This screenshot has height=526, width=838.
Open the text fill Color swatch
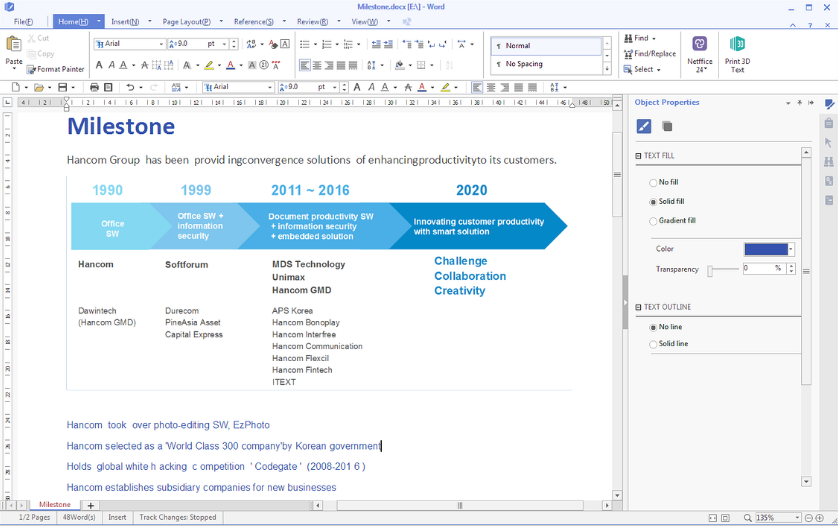click(x=768, y=249)
